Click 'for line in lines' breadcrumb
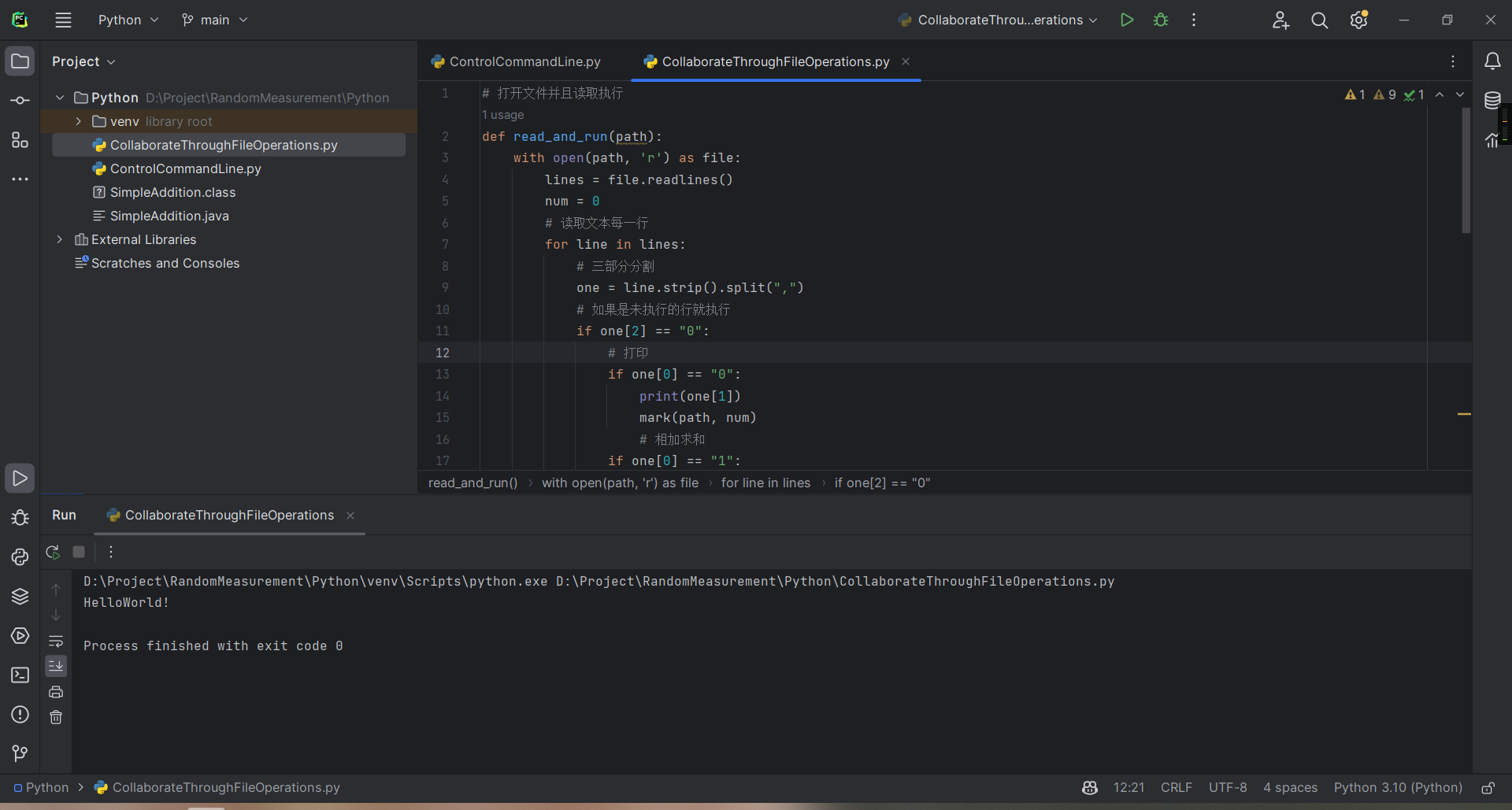The width and height of the screenshot is (1512, 810). pos(765,483)
